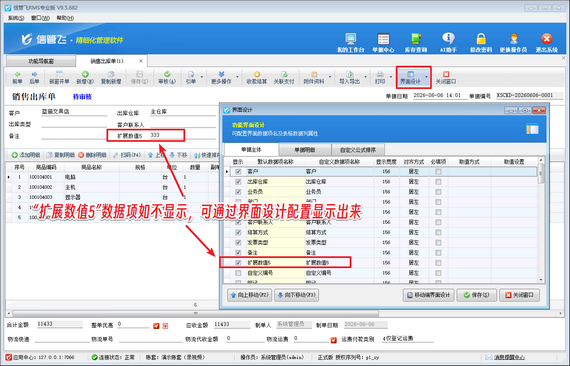This screenshot has height=366, width=570.
Task: Open 单据中心 in the top banner
Action: [383, 43]
